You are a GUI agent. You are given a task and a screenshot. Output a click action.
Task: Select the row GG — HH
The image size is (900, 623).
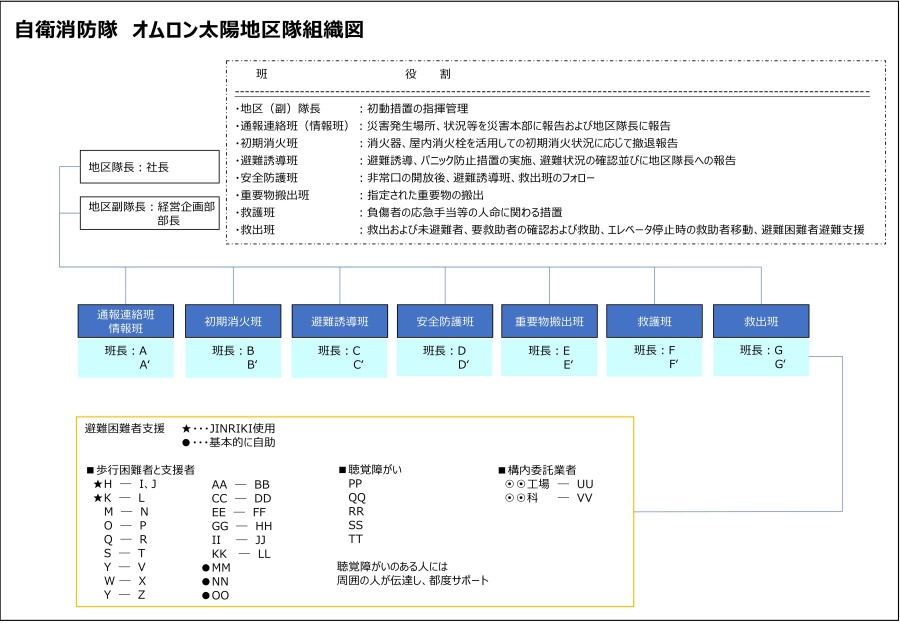click(x=242, y=526)
